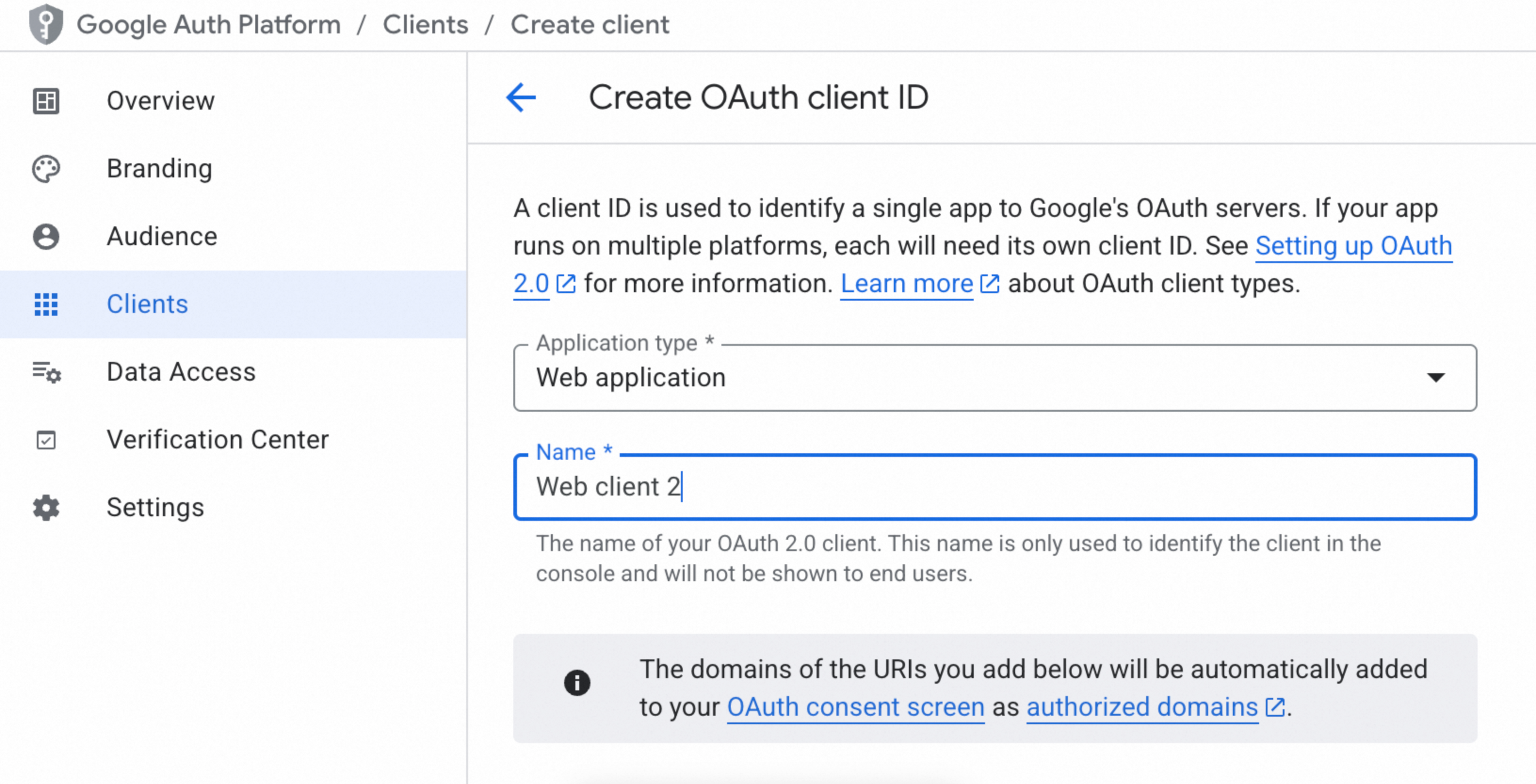Viewport: 1536px width, 784px height.
Task: Open the Branding sidebar item
Action: coord(233,168)
